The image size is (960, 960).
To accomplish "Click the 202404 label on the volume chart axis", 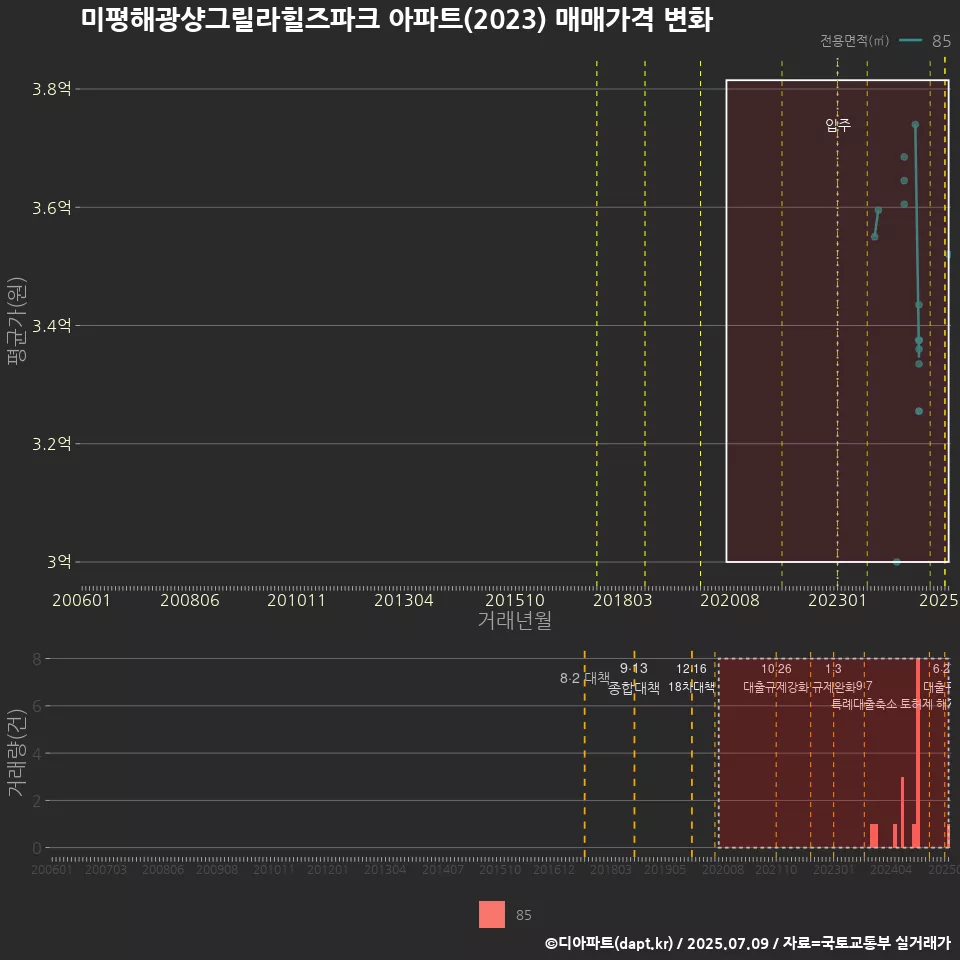I will pyautogui.click(x=891, y=869).
